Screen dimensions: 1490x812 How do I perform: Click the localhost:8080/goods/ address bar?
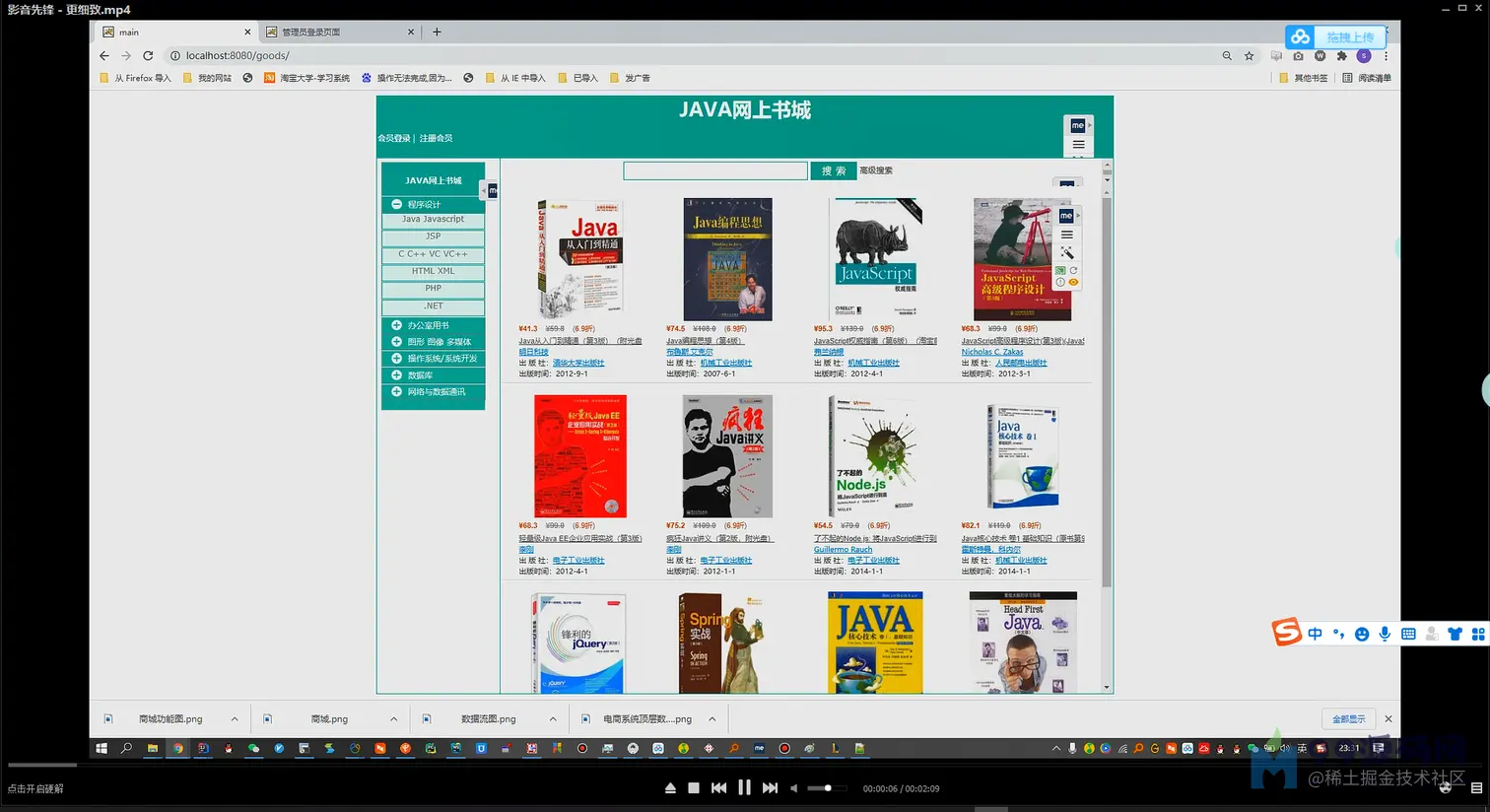690,56
